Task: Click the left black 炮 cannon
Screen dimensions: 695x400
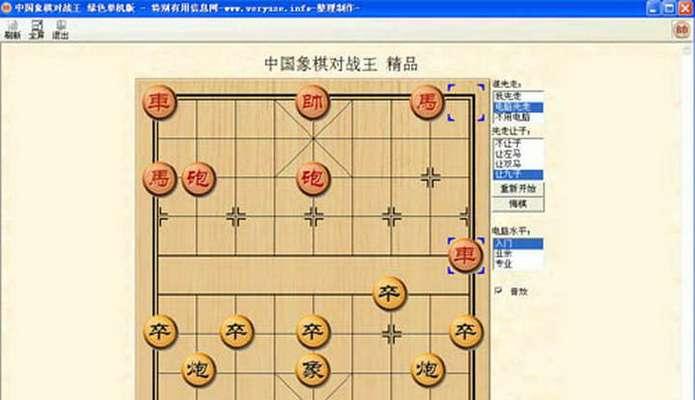Action: tap(198, 370)
